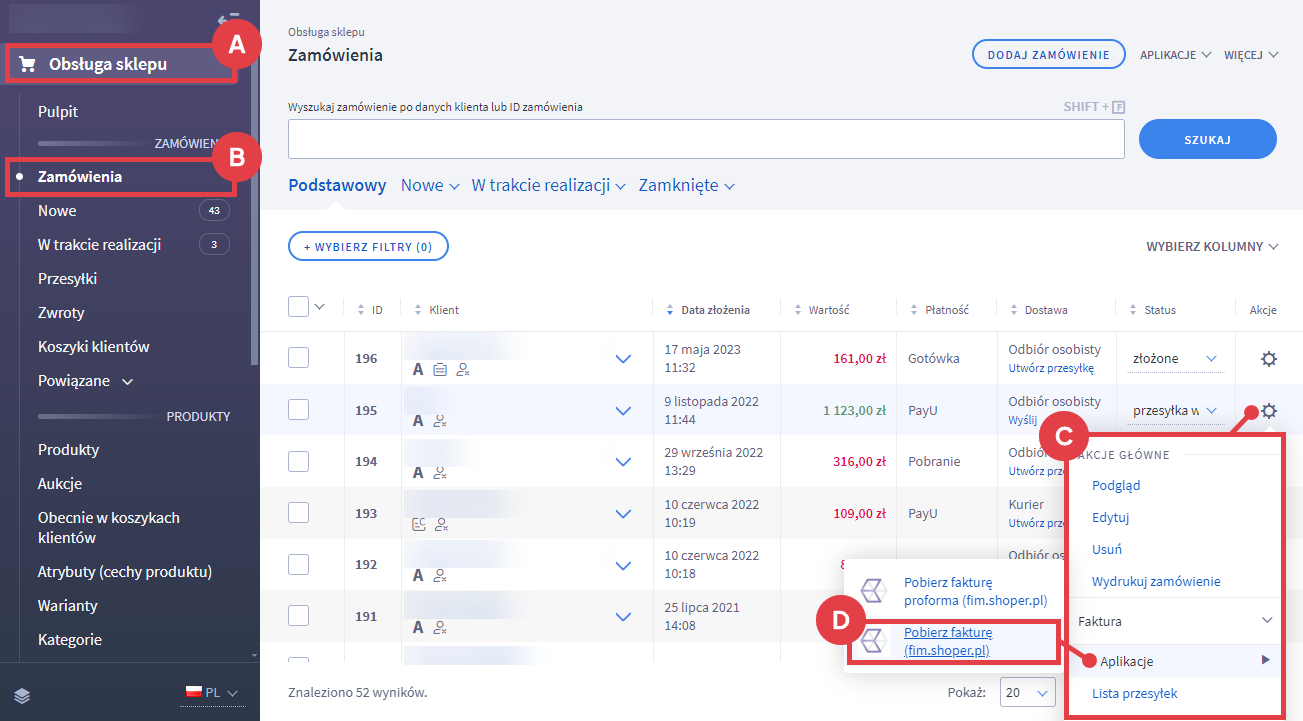Switch to the W trakcie realizacji tab
This screenshot has width=1303, height=721.
pos(548,186)
